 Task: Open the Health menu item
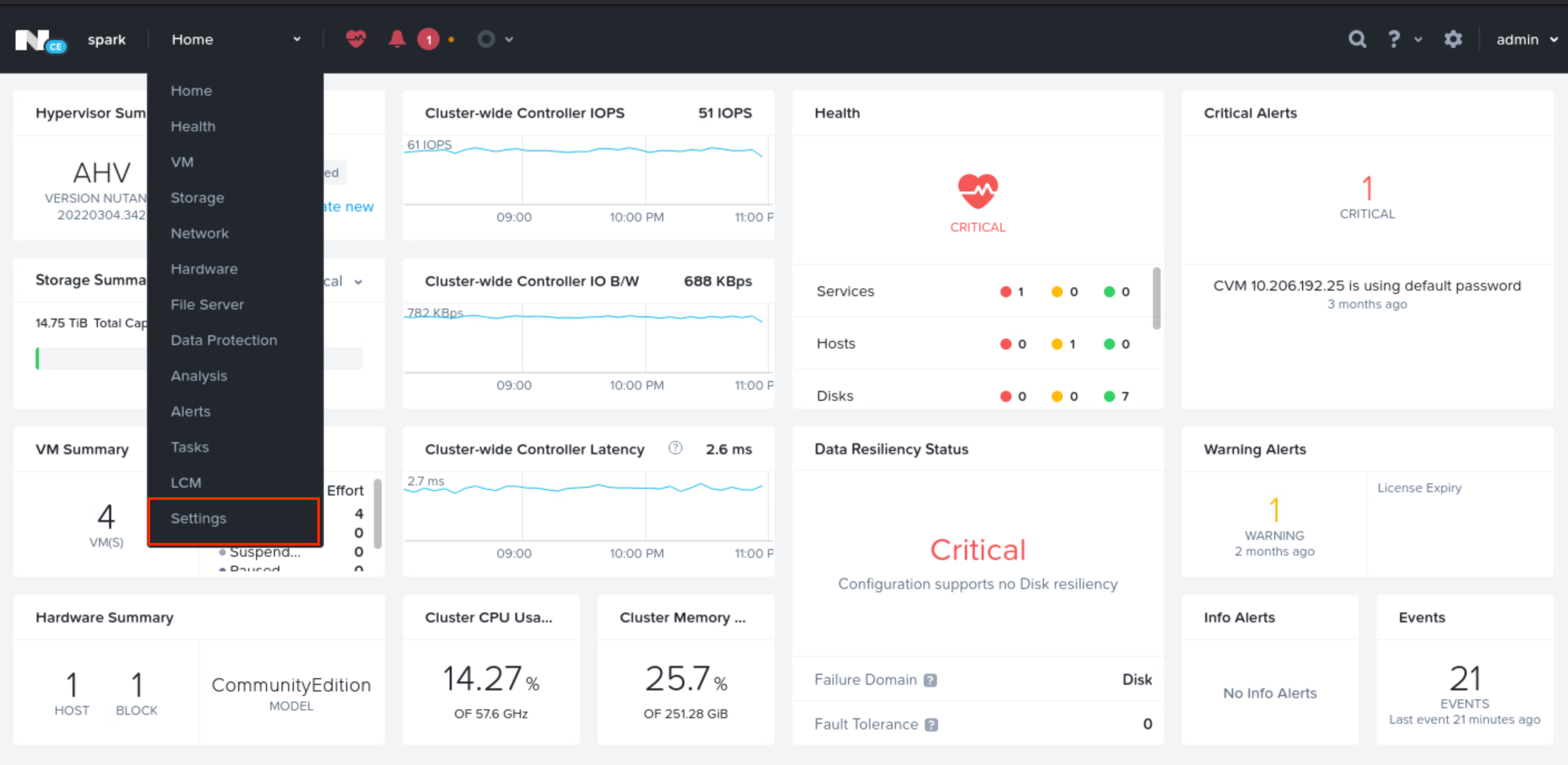(193, 126)
